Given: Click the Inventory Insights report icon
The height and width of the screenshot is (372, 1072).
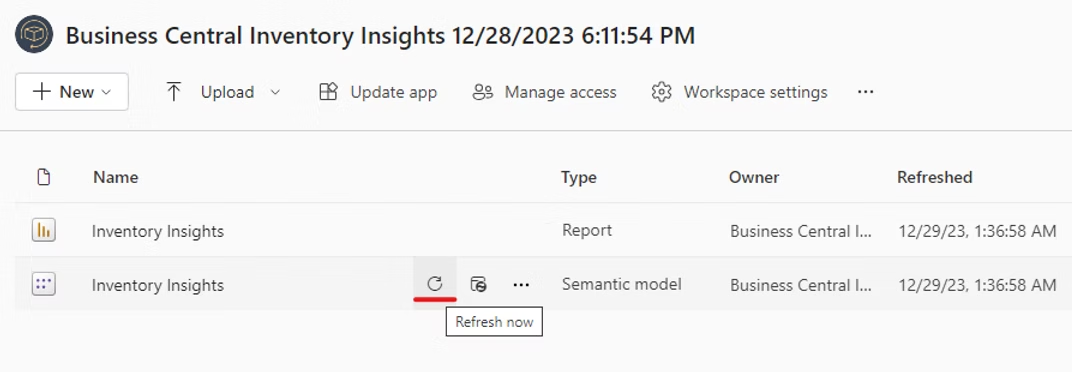Looking at the screenshot, I should click(44, 231).
